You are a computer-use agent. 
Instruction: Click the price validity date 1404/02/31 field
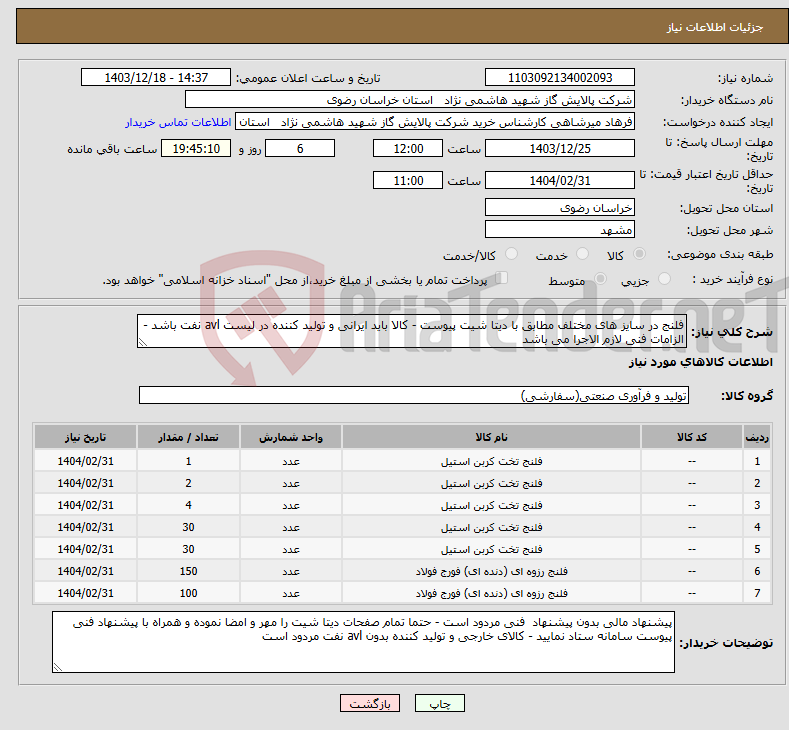pyautogui.click(x=560, y=180)
